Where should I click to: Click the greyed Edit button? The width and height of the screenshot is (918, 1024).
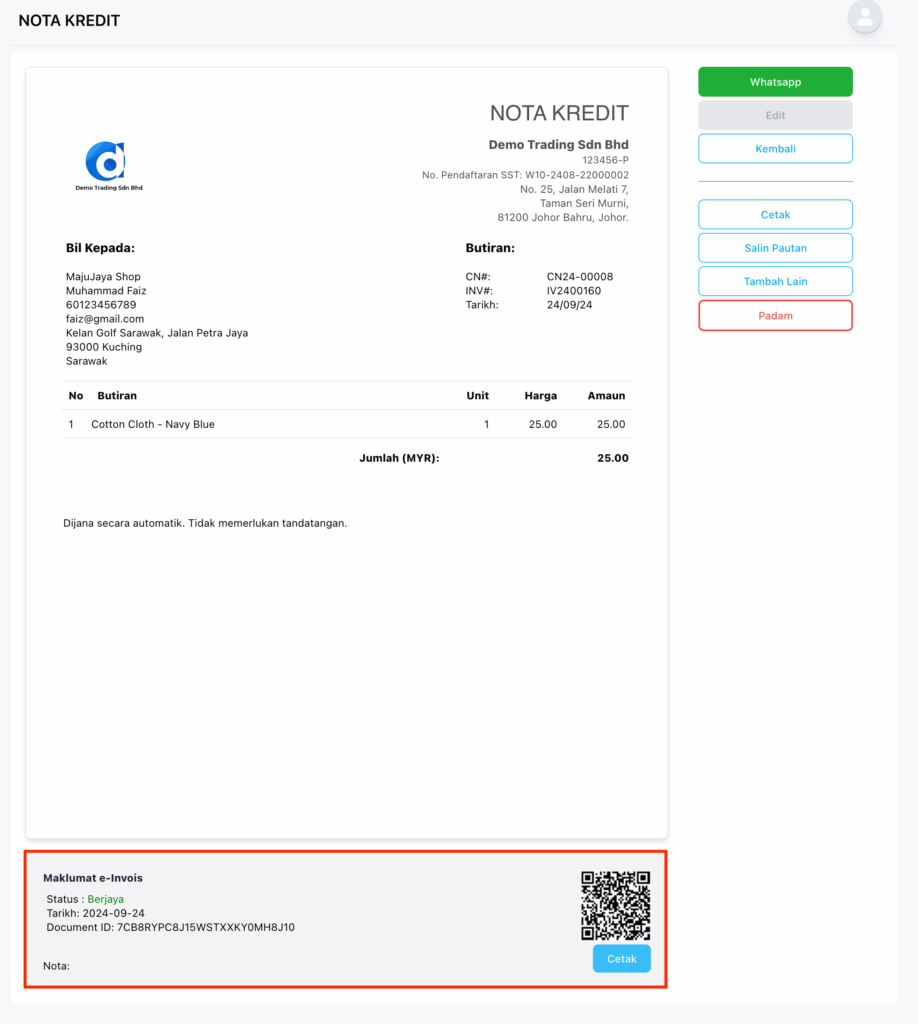click(775, 115)
